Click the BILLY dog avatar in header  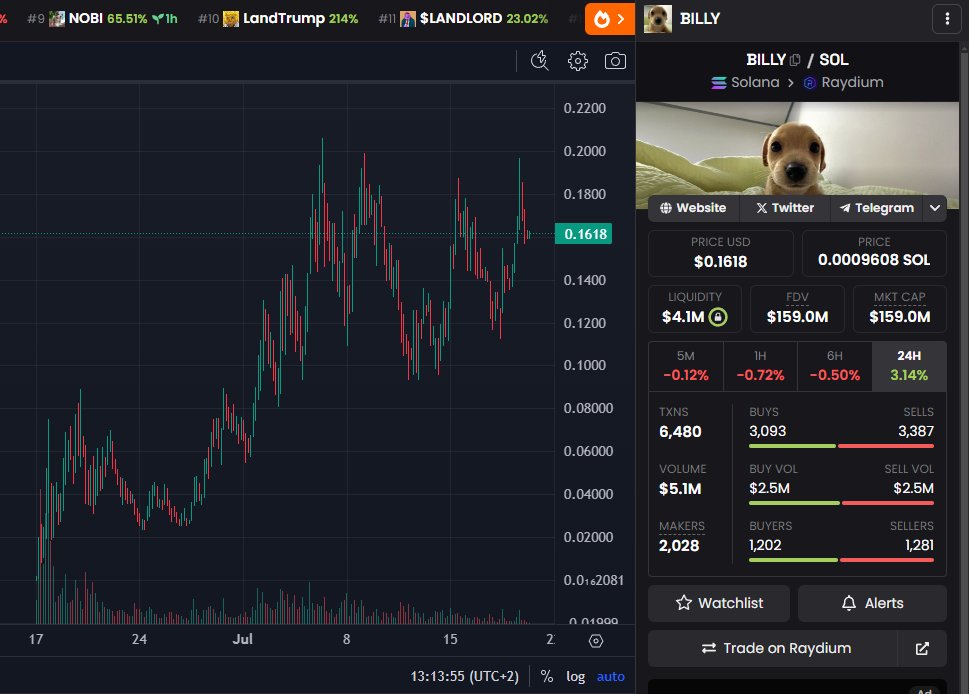pyautogui.click(x=658, y=19)
